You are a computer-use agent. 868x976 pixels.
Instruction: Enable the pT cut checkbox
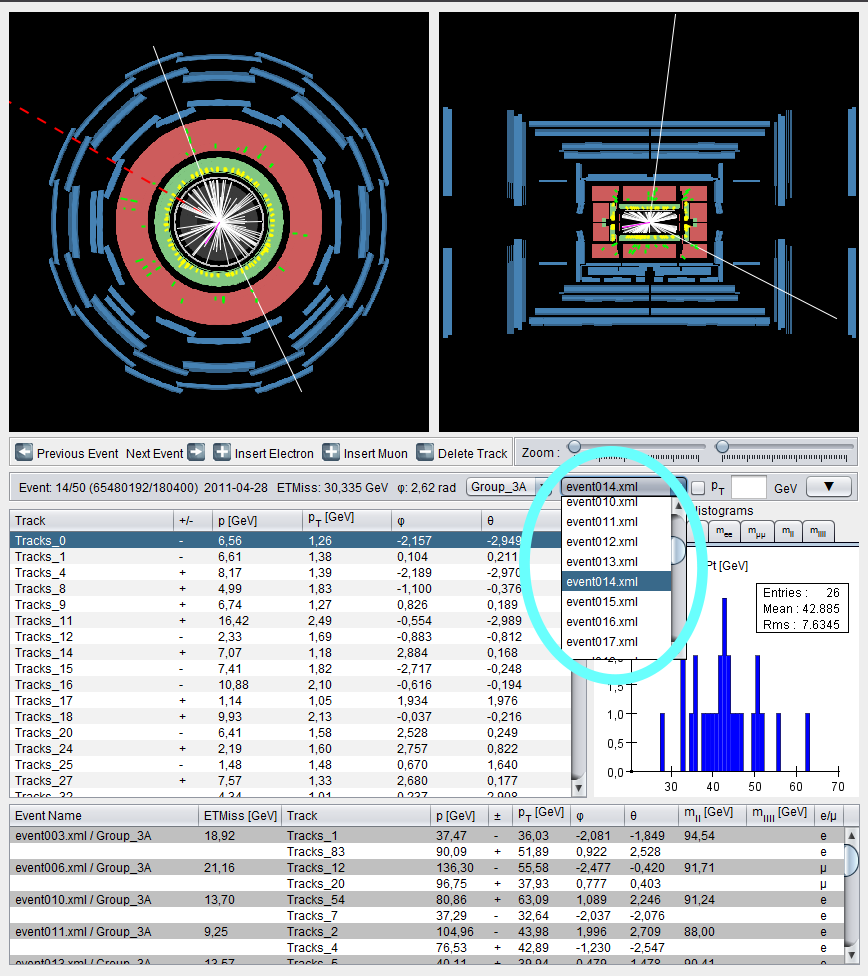698,488
